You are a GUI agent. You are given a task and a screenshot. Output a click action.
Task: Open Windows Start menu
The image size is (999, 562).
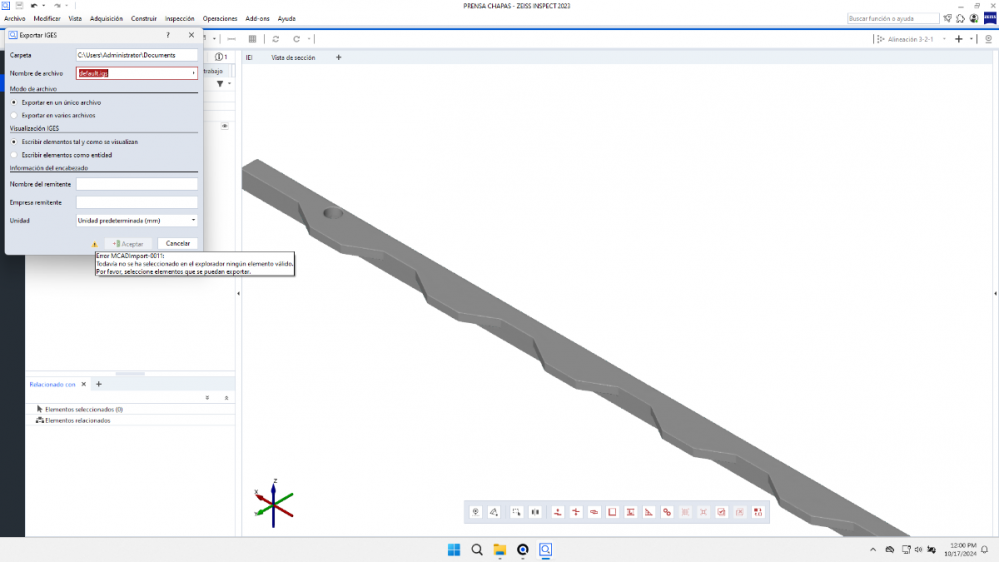tap(454, 550)
